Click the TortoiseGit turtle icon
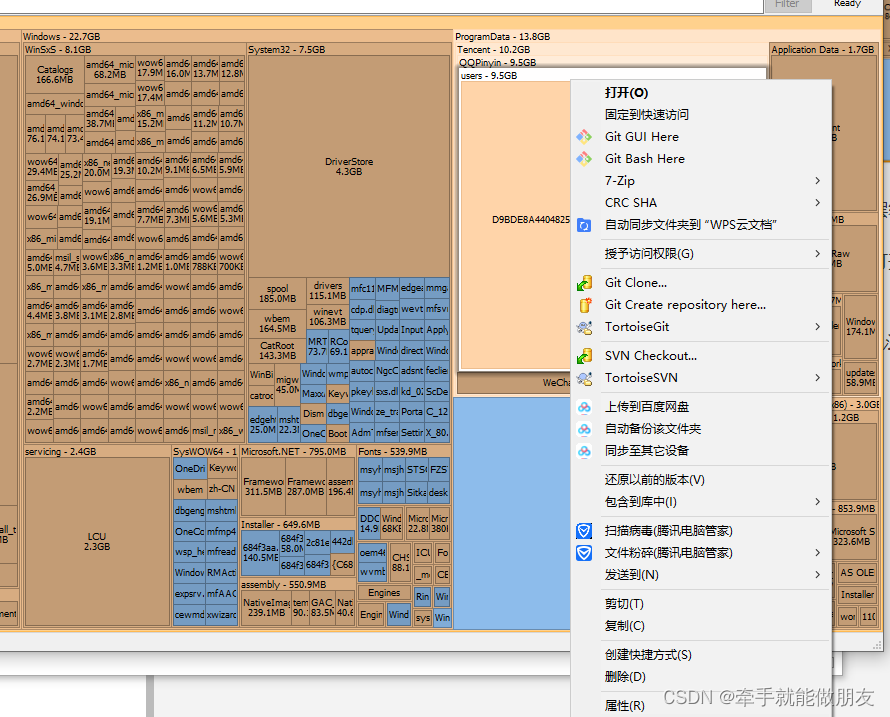Screen dimensions: 890x717 tap(584, 327)
